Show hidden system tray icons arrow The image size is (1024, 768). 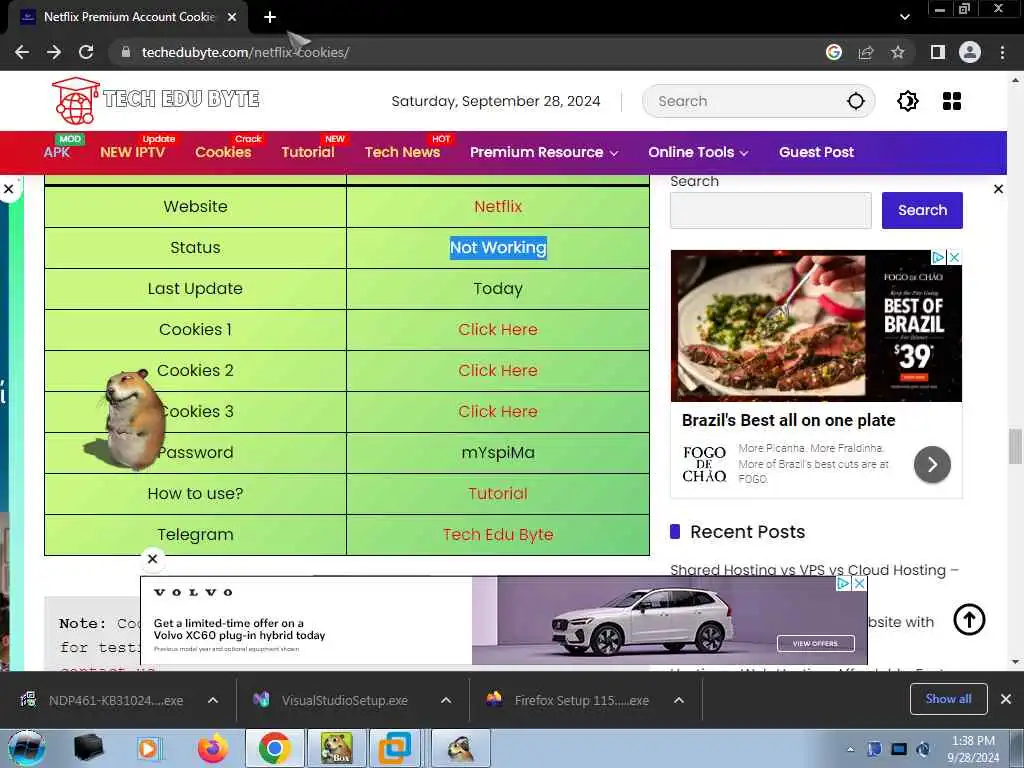tap(850, 749)
